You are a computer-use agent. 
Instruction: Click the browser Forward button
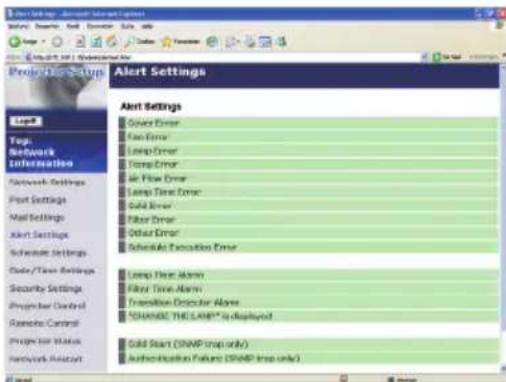click(57, 42)
